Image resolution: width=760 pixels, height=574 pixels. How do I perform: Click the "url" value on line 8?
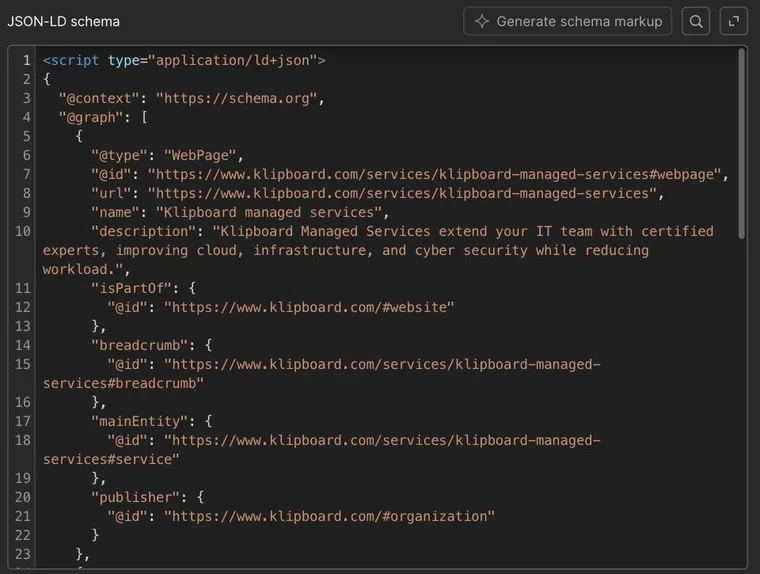pos(402,193)
